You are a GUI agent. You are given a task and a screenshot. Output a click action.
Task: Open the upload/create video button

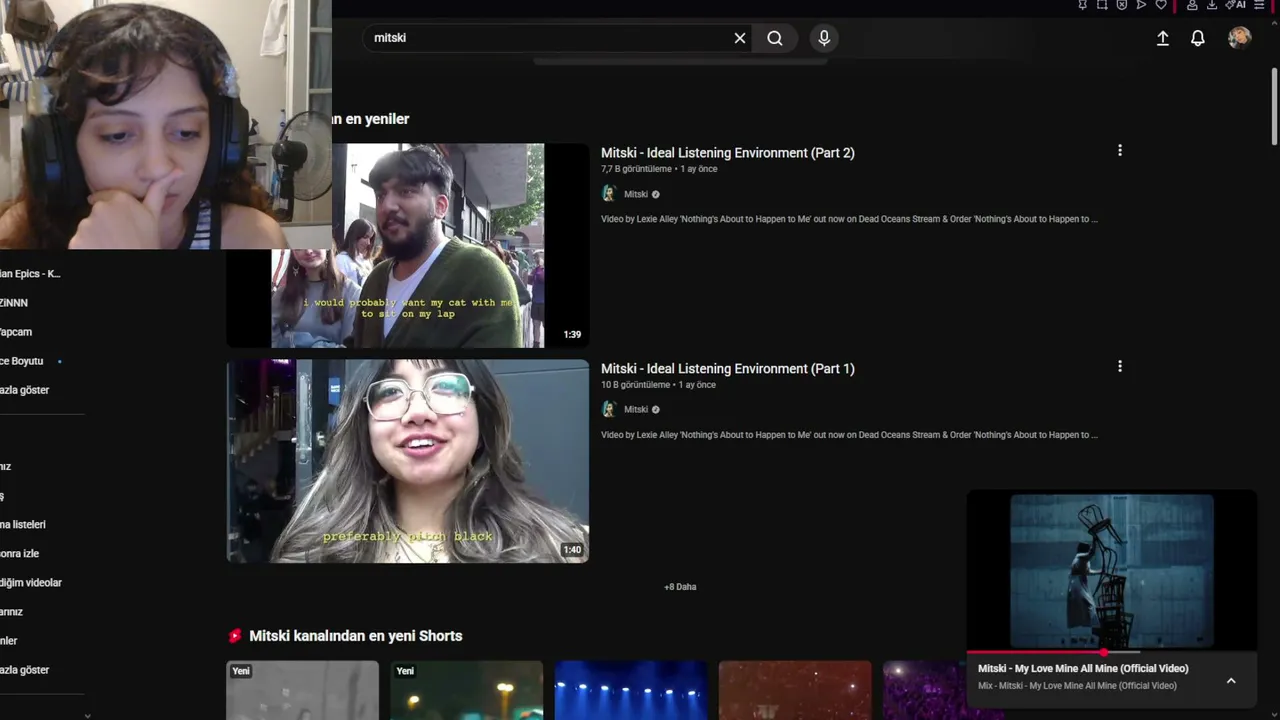[1163, 38]
